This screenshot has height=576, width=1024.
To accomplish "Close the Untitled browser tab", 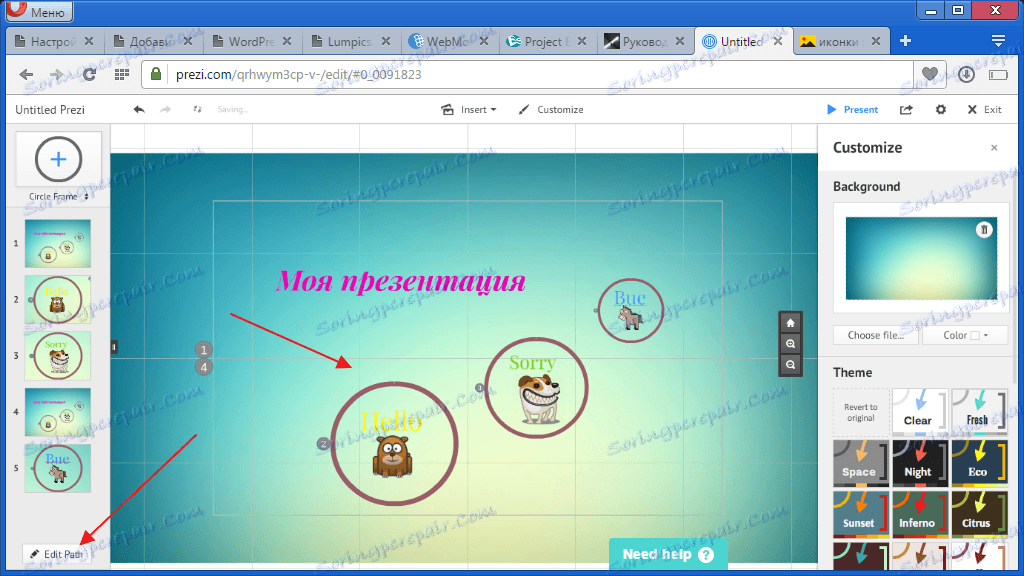I will click(778, 41).
